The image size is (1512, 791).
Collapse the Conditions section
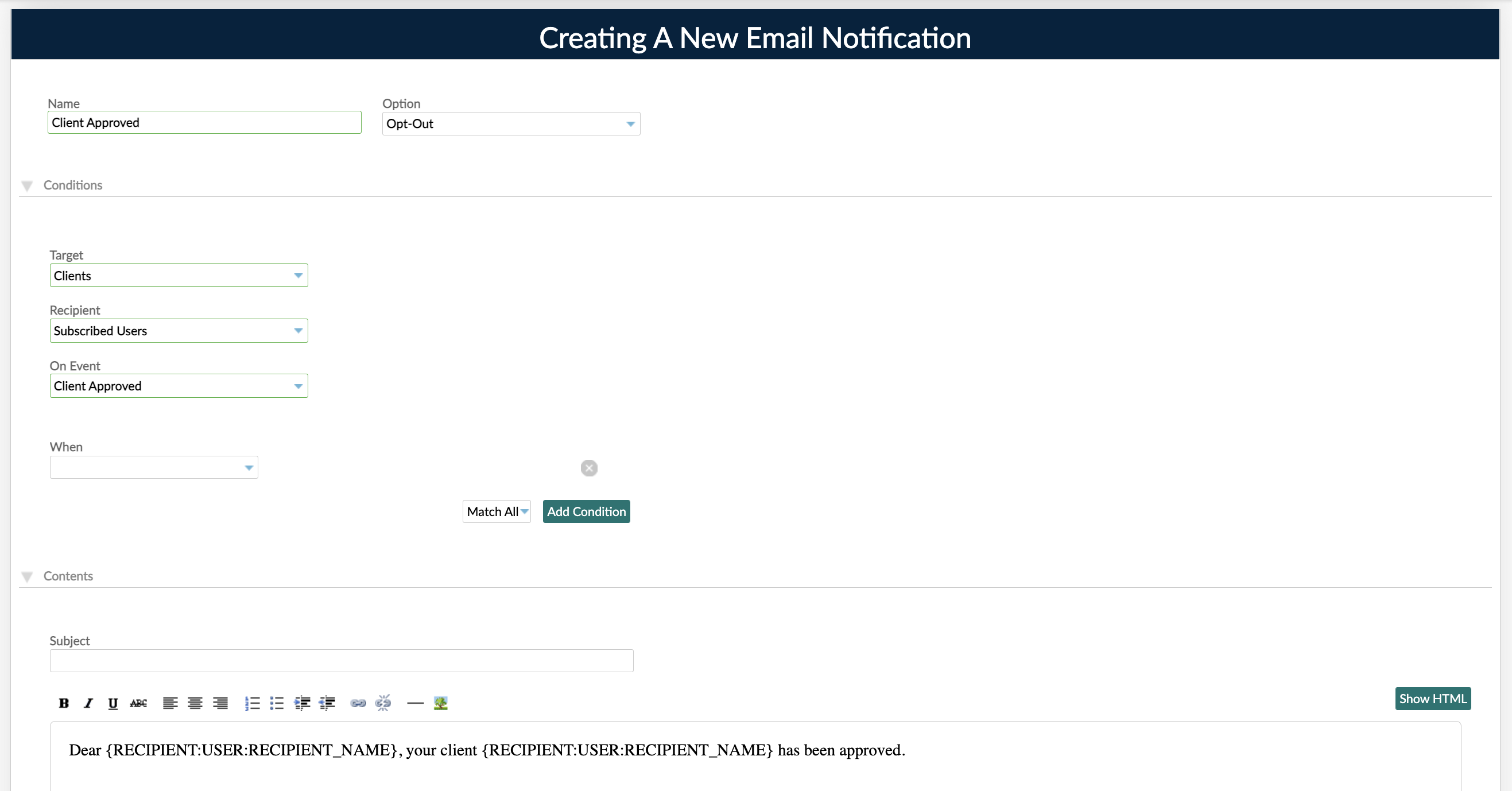pos(26,185)
